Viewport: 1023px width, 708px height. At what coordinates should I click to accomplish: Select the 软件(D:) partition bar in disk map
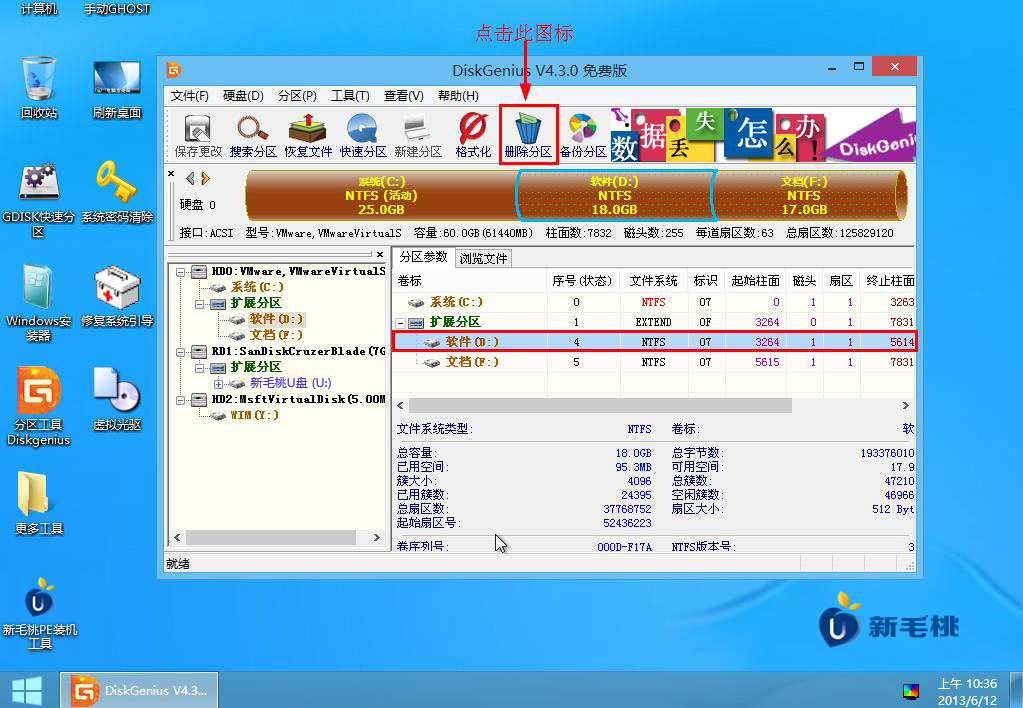[x=615, y=196]
